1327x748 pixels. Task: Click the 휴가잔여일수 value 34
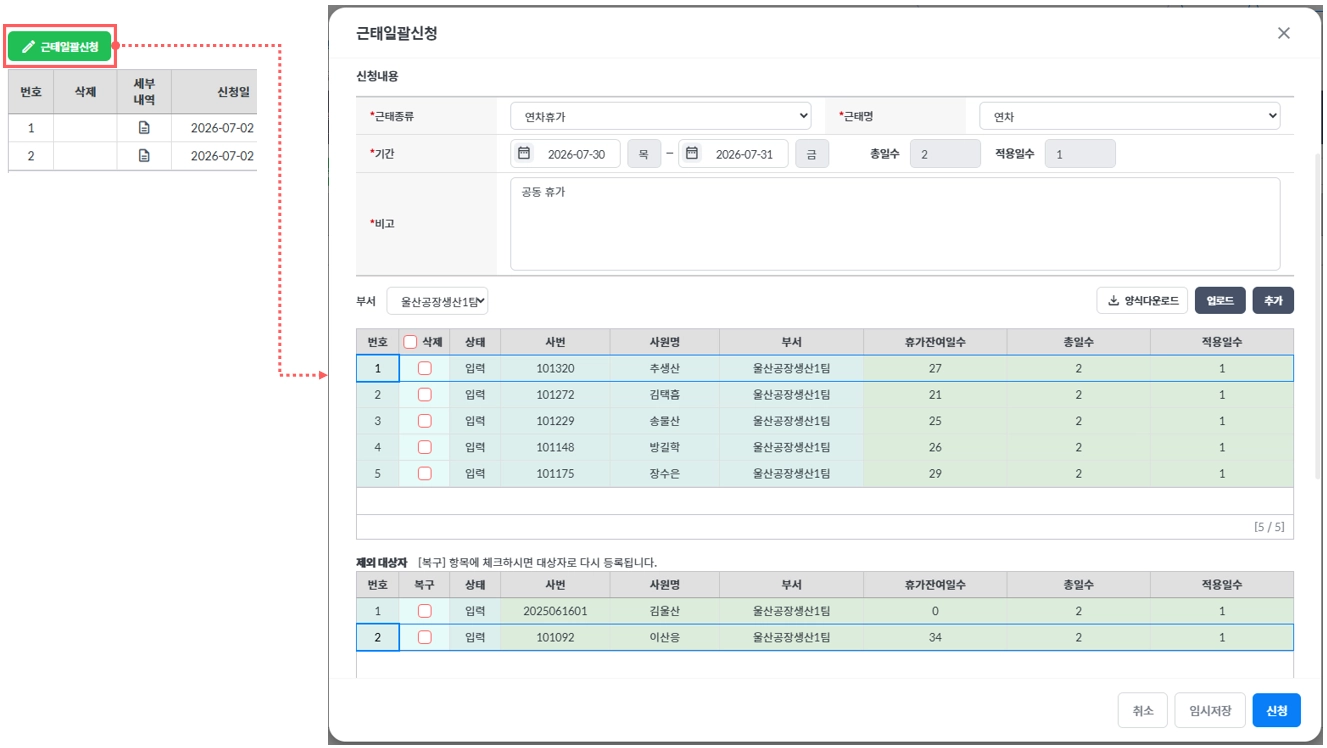click(935, 637)
